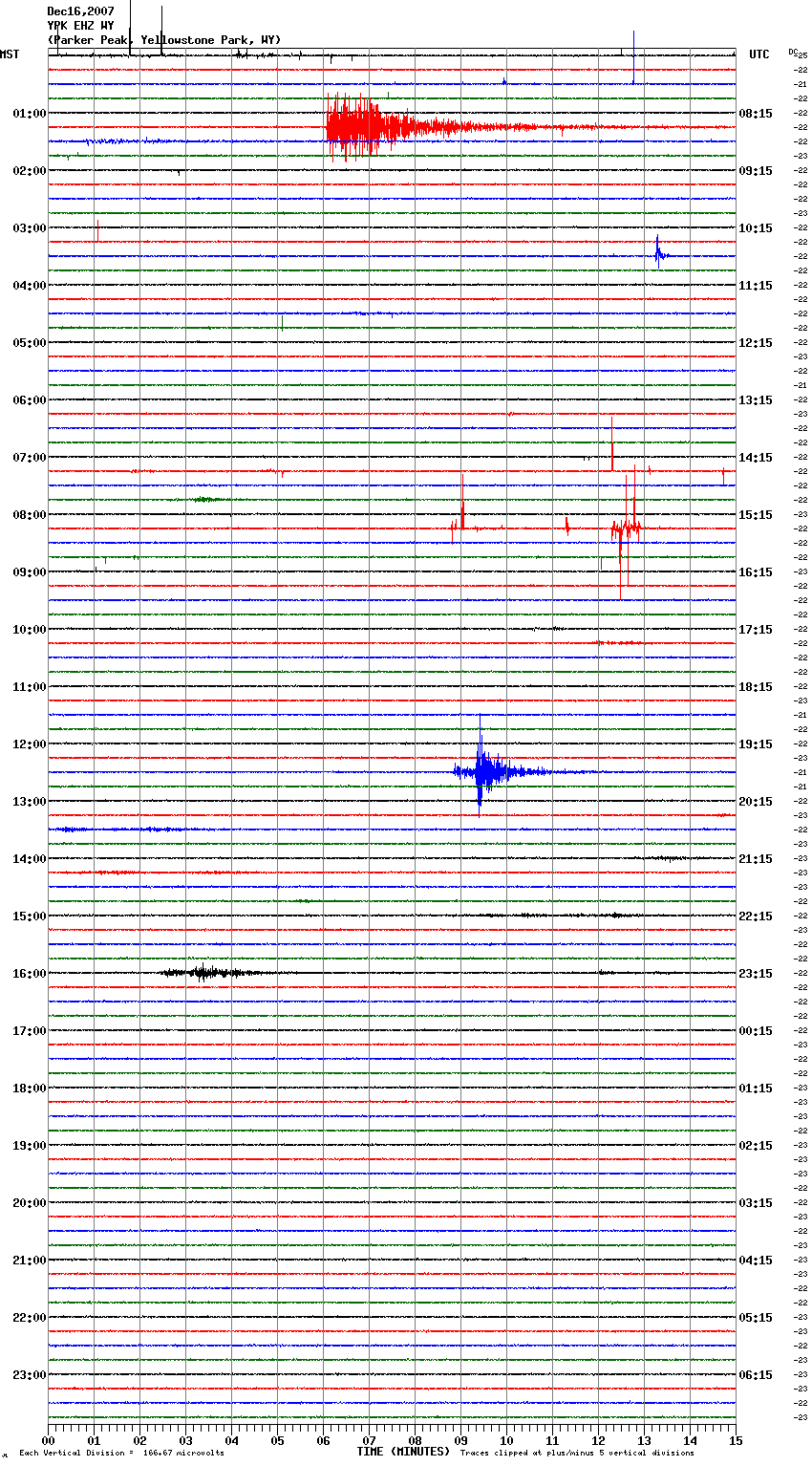Click the "21:00" MST hour label

point(30,1261)
